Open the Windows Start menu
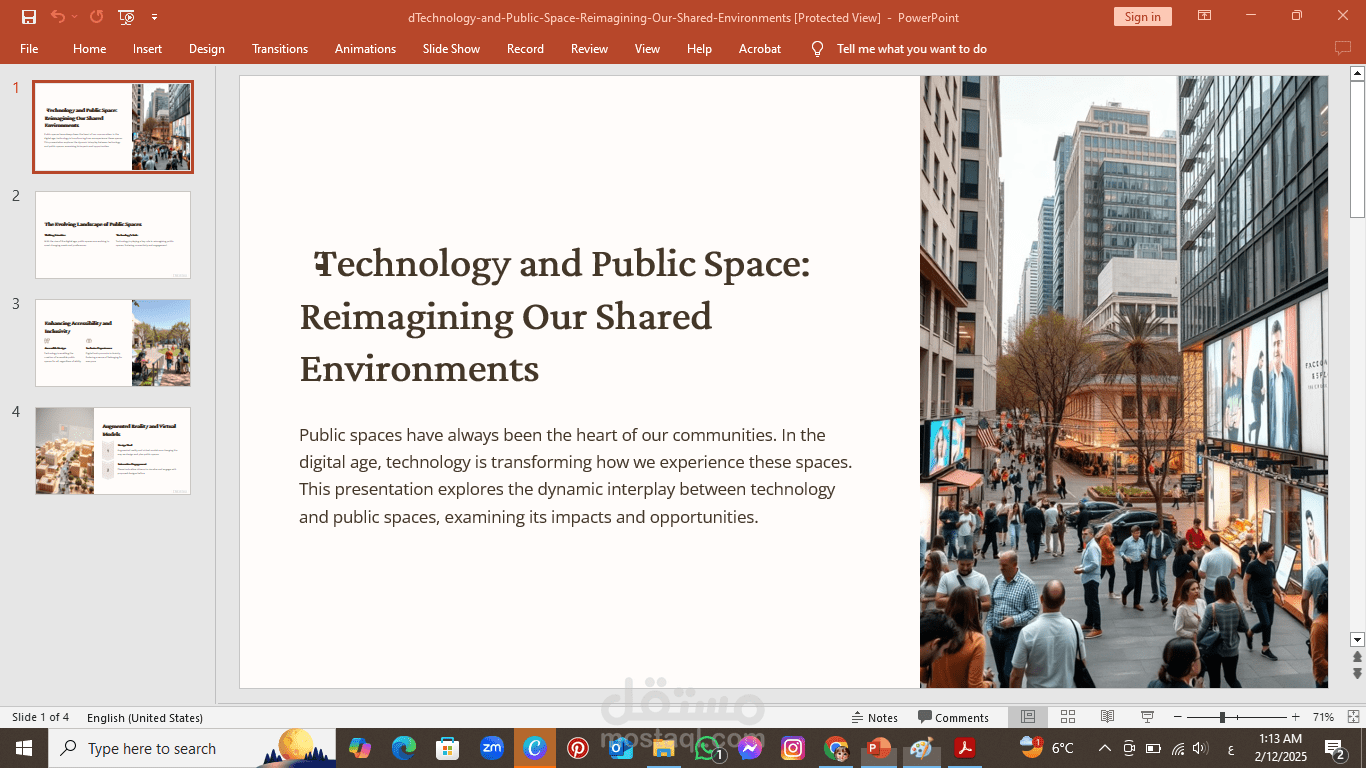 (x=23, y=748)
